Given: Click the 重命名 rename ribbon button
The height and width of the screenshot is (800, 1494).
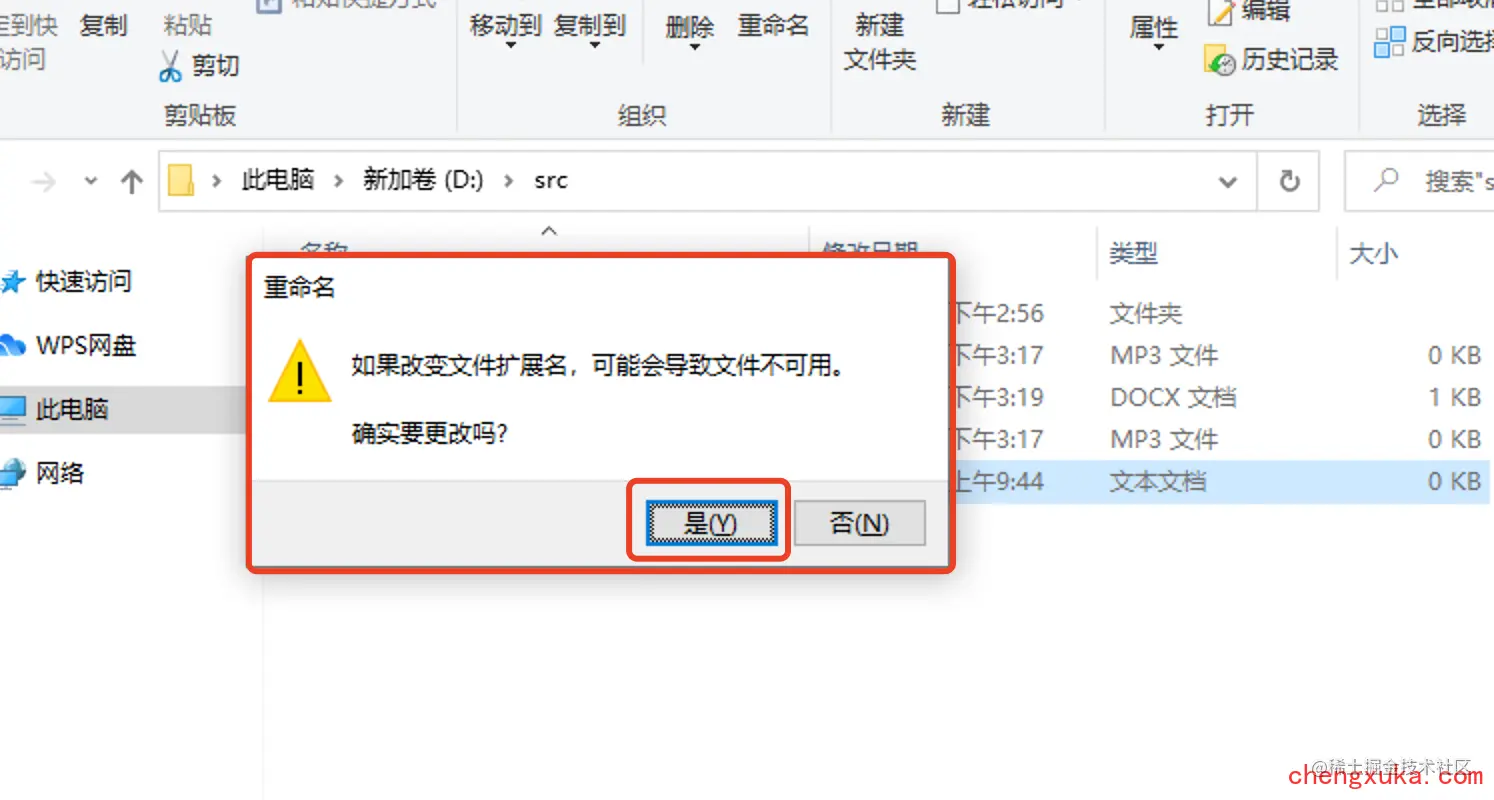Looking at the screenshot, I should tap(773, 26).
